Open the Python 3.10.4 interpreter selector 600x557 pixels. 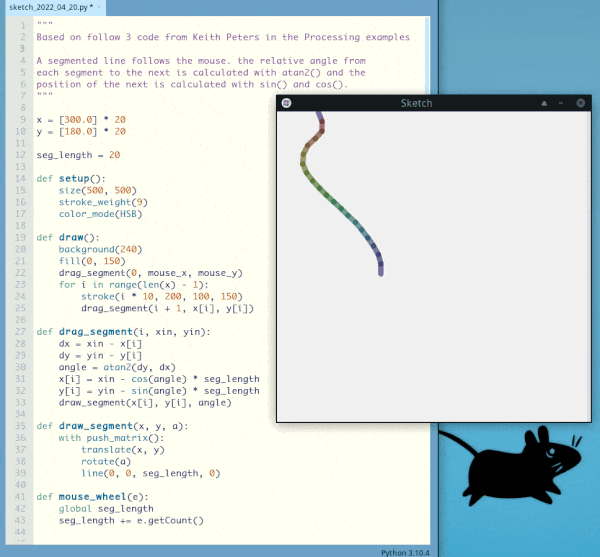click(x=406, y=551)
